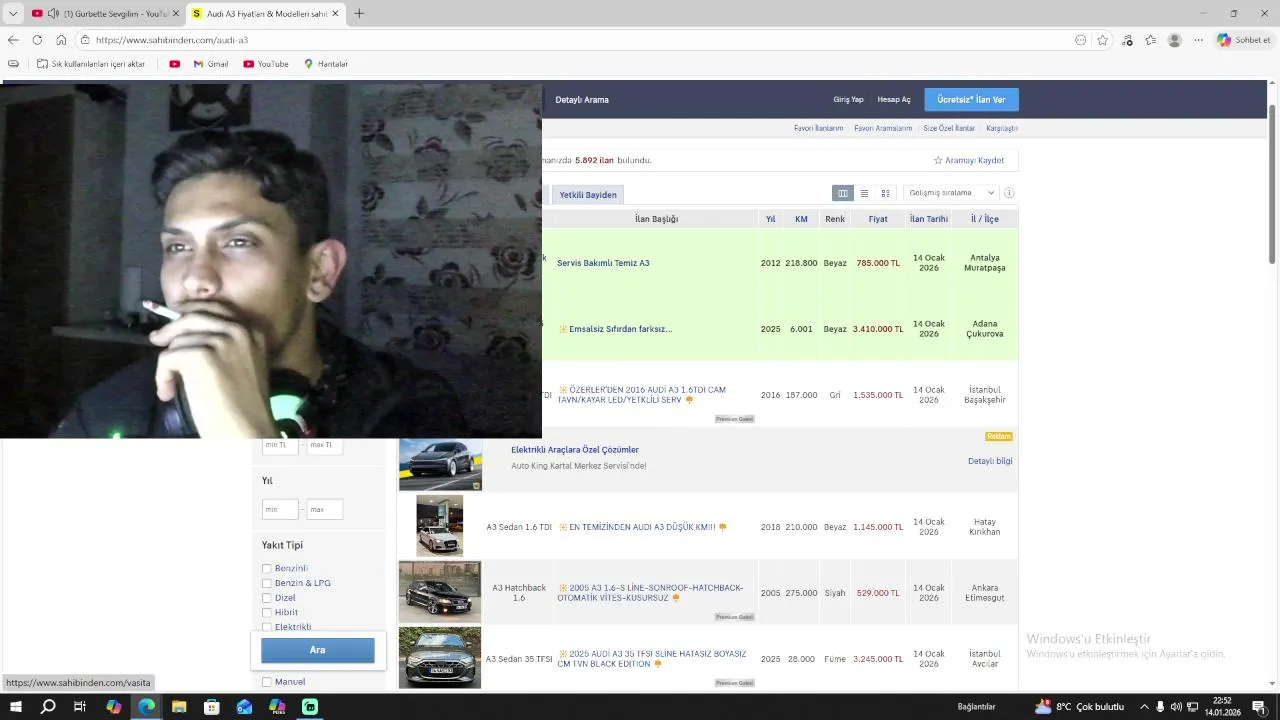Mute the YouTube tab speaker icon
This screenshot has height=720, width=1280.
pos(53,14)
